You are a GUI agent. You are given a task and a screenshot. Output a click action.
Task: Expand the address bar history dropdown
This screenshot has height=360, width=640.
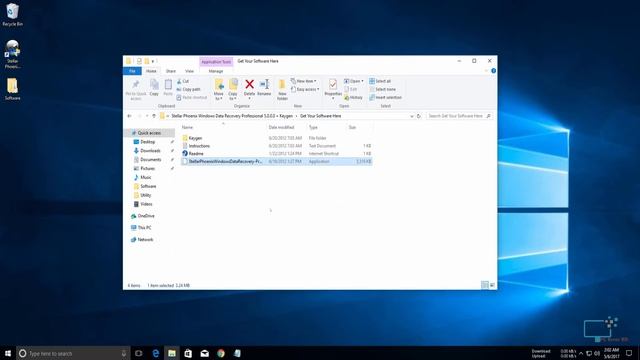[x=411, y=116]
